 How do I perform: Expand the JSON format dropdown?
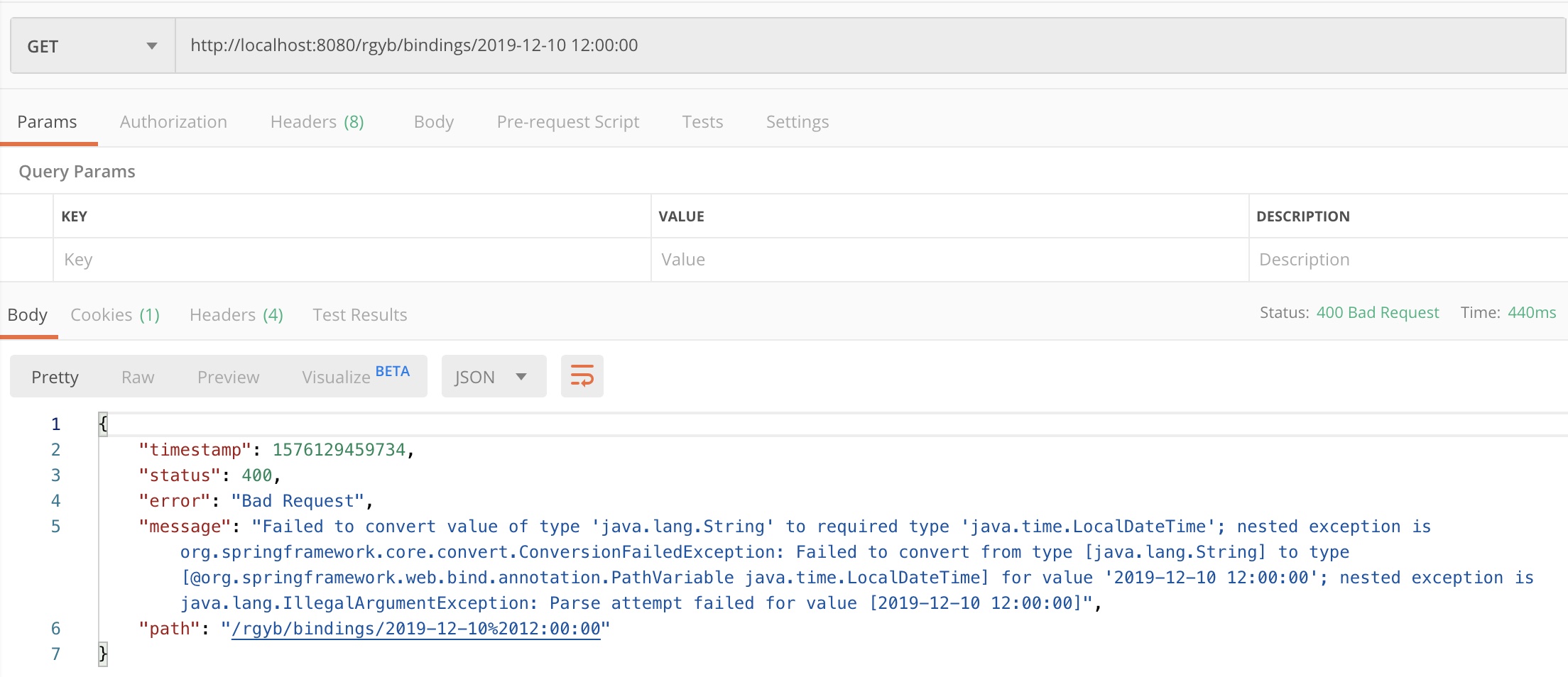pyautogui.click(x=493, y=377)
